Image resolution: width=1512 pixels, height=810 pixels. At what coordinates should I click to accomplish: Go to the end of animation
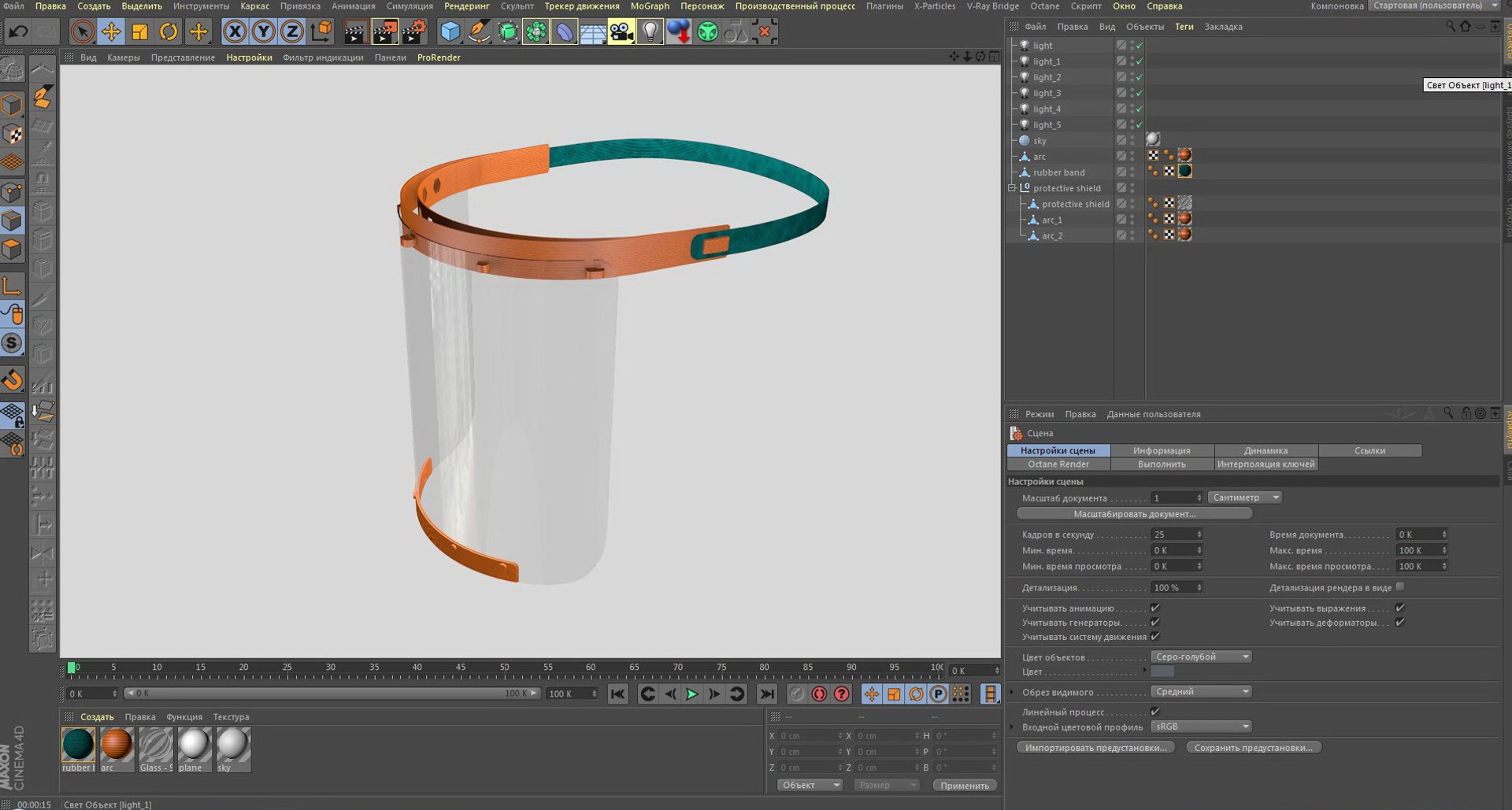point(766,693)
